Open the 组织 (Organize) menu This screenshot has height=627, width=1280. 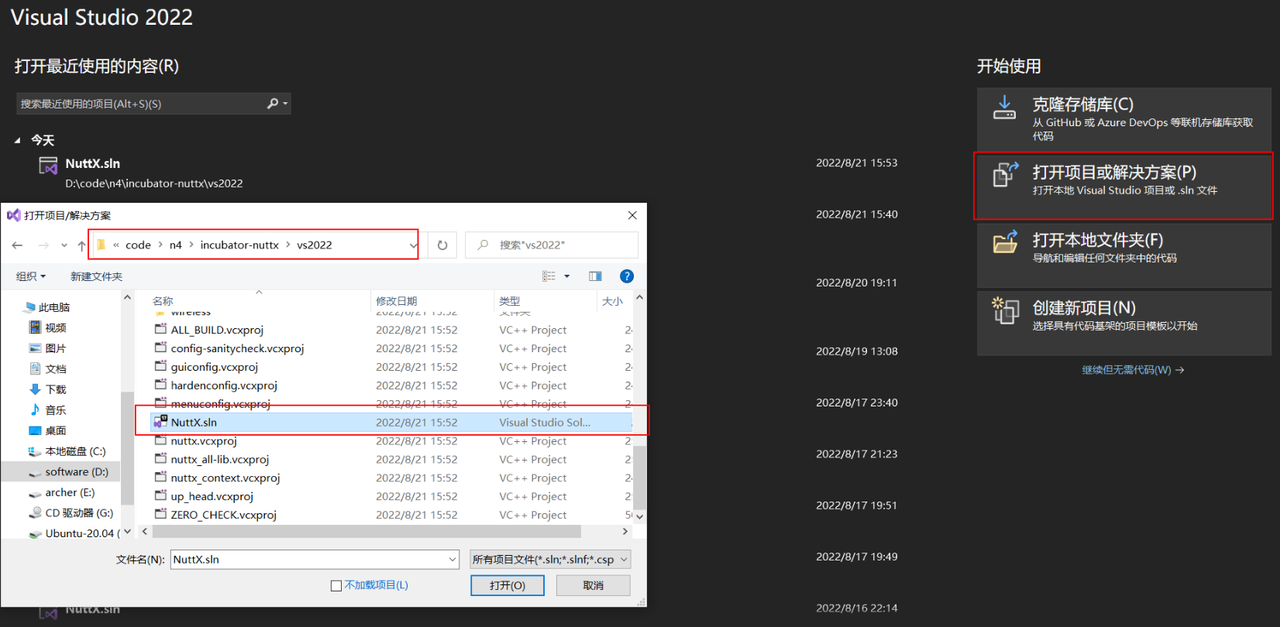30,276
